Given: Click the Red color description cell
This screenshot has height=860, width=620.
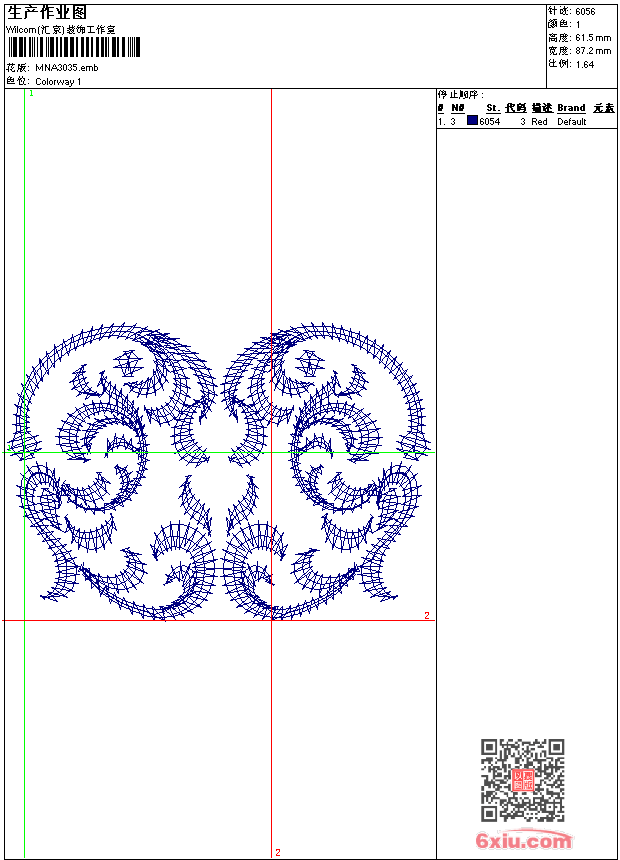Looking at the screenshot, I should [539, 122].
